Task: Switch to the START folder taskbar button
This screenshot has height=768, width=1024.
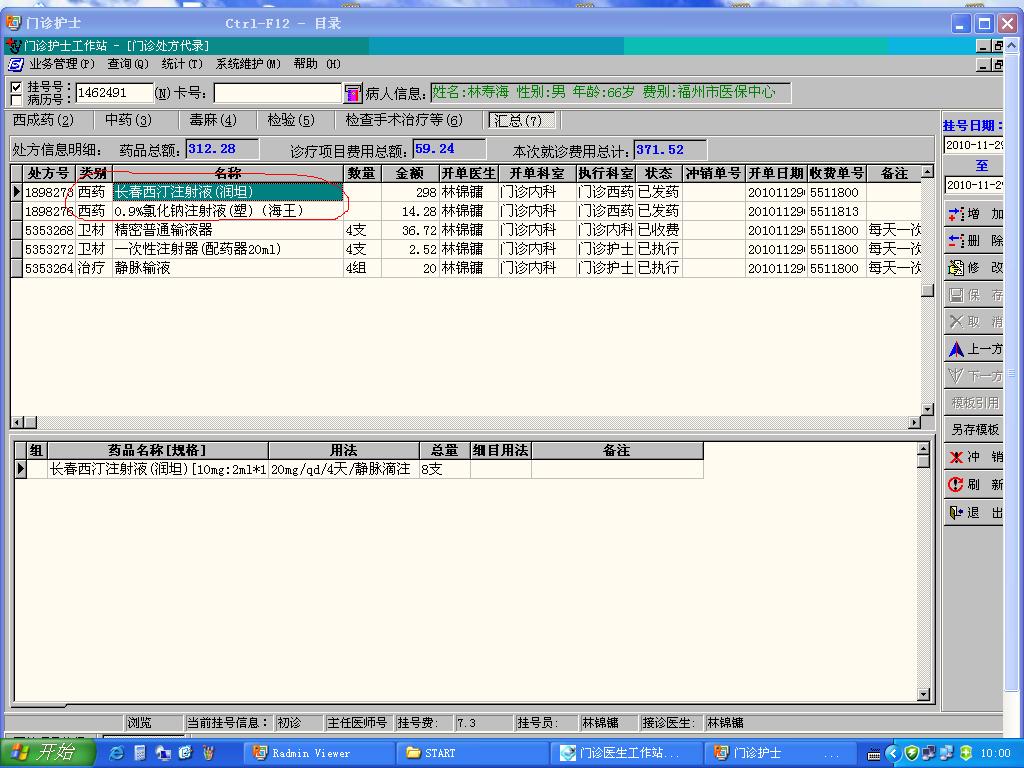Action: (x=473, y=753)
